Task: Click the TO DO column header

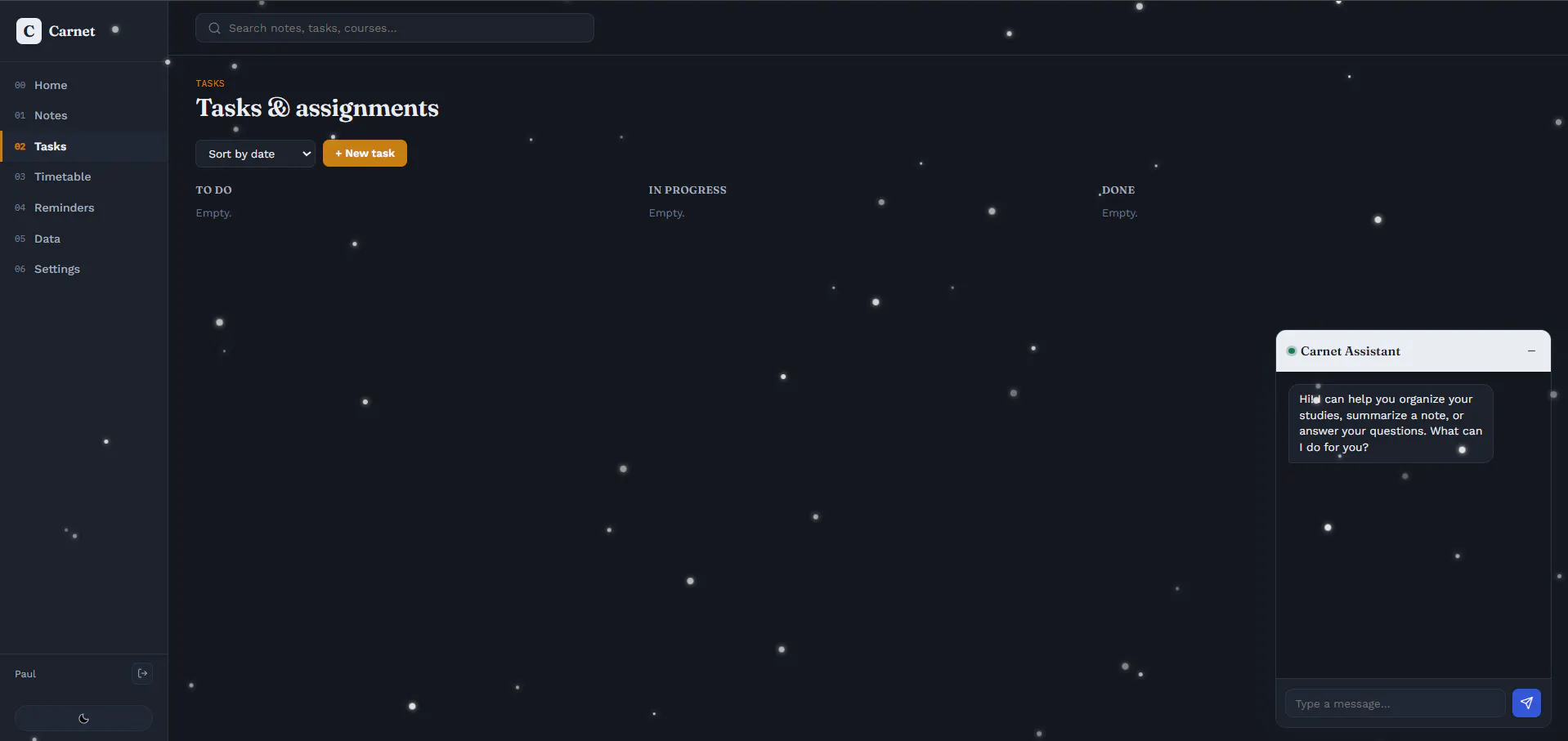Action: pyautogui.click(x=213, y=190)
